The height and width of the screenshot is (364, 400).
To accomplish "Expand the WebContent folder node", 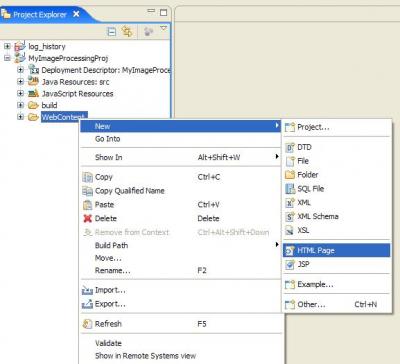I will 20,117.
